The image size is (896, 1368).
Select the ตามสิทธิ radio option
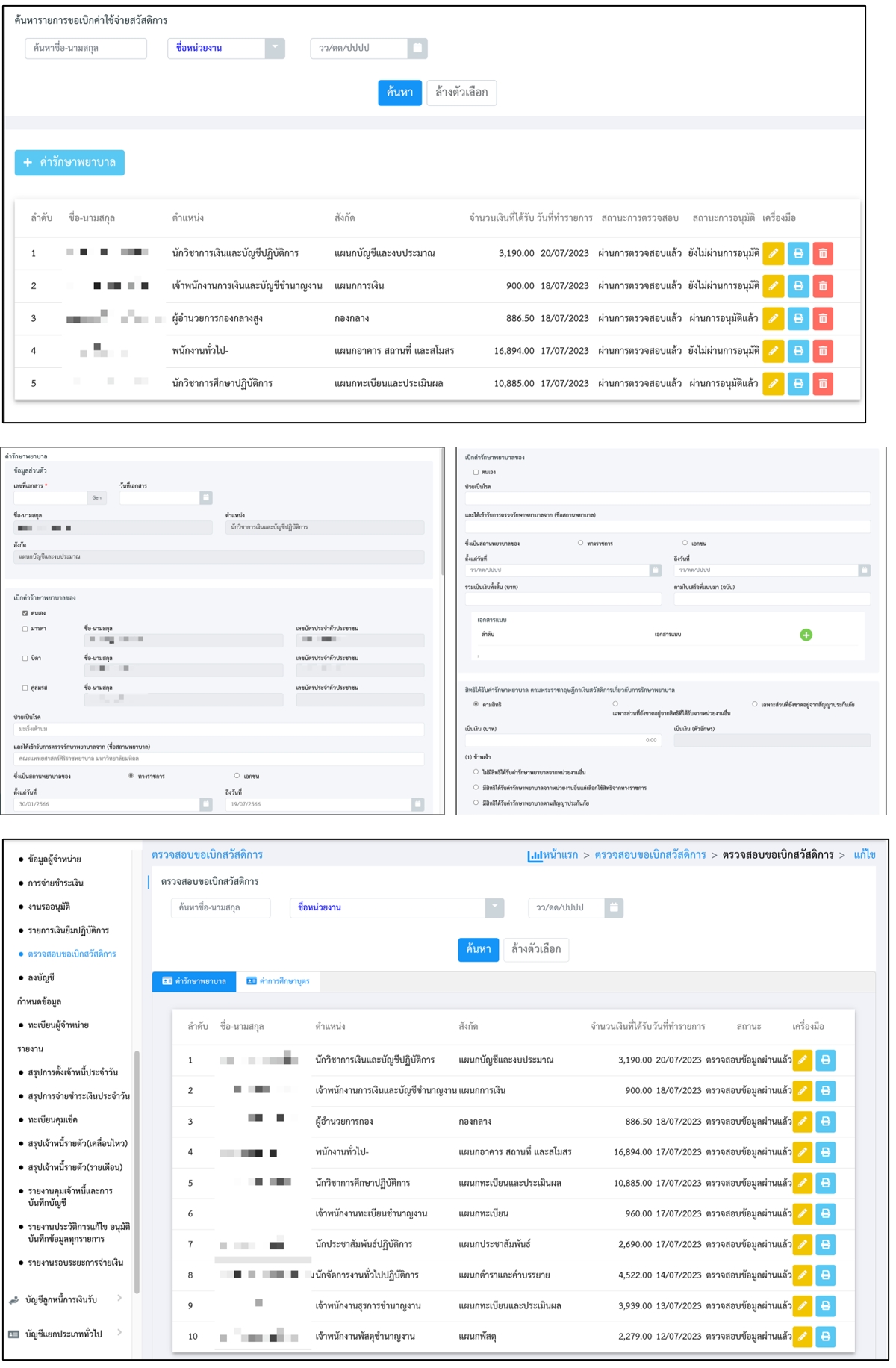point(476,704)
